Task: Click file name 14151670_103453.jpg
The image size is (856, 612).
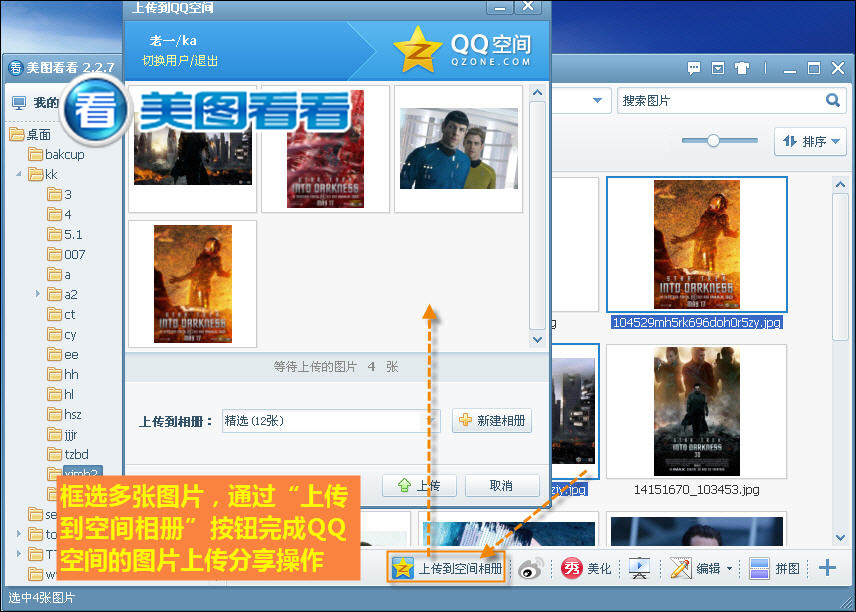Action: (697, 490)
